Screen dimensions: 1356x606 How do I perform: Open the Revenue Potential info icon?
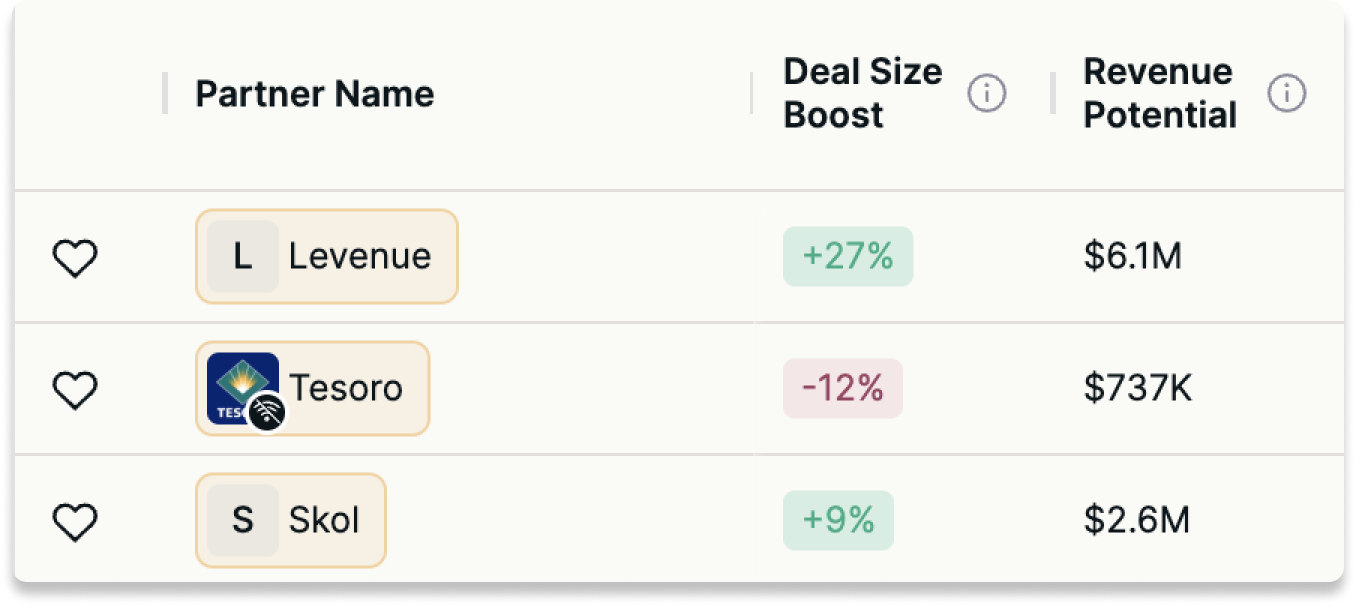tap(1287, 94)
